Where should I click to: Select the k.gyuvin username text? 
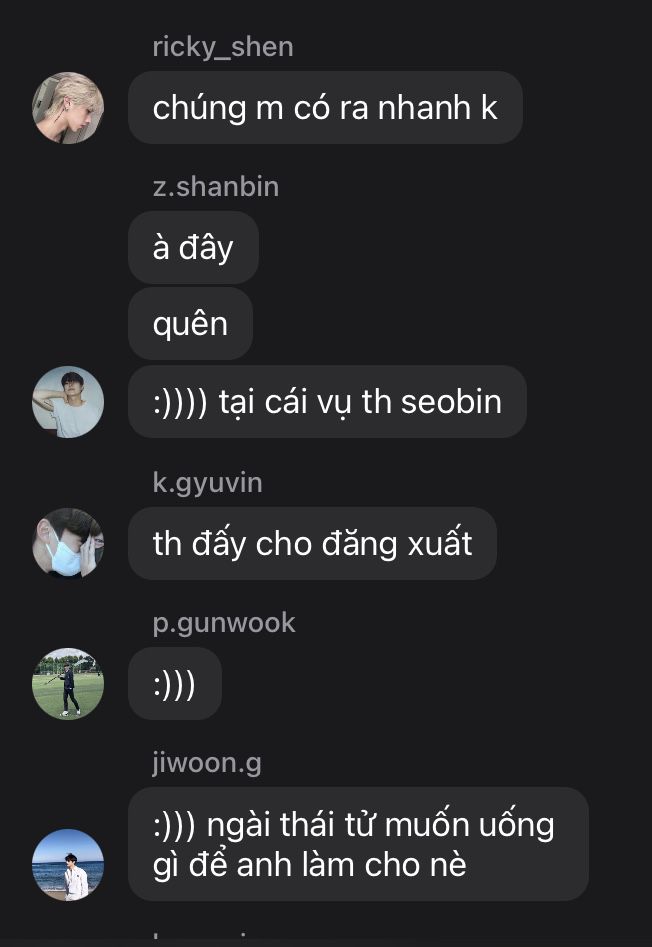207,483
